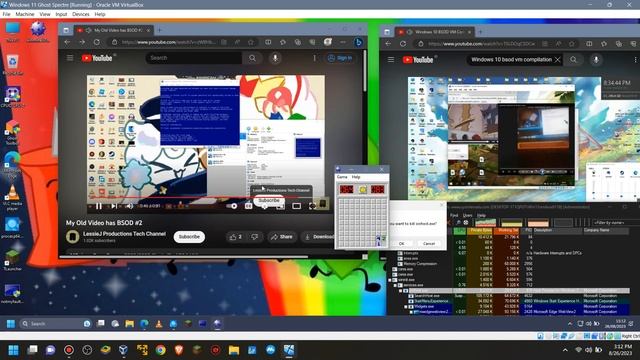Click OK in the kill svchost dialog
The height and width of the screenshot is (360, 640).
(x=401, y=244)
